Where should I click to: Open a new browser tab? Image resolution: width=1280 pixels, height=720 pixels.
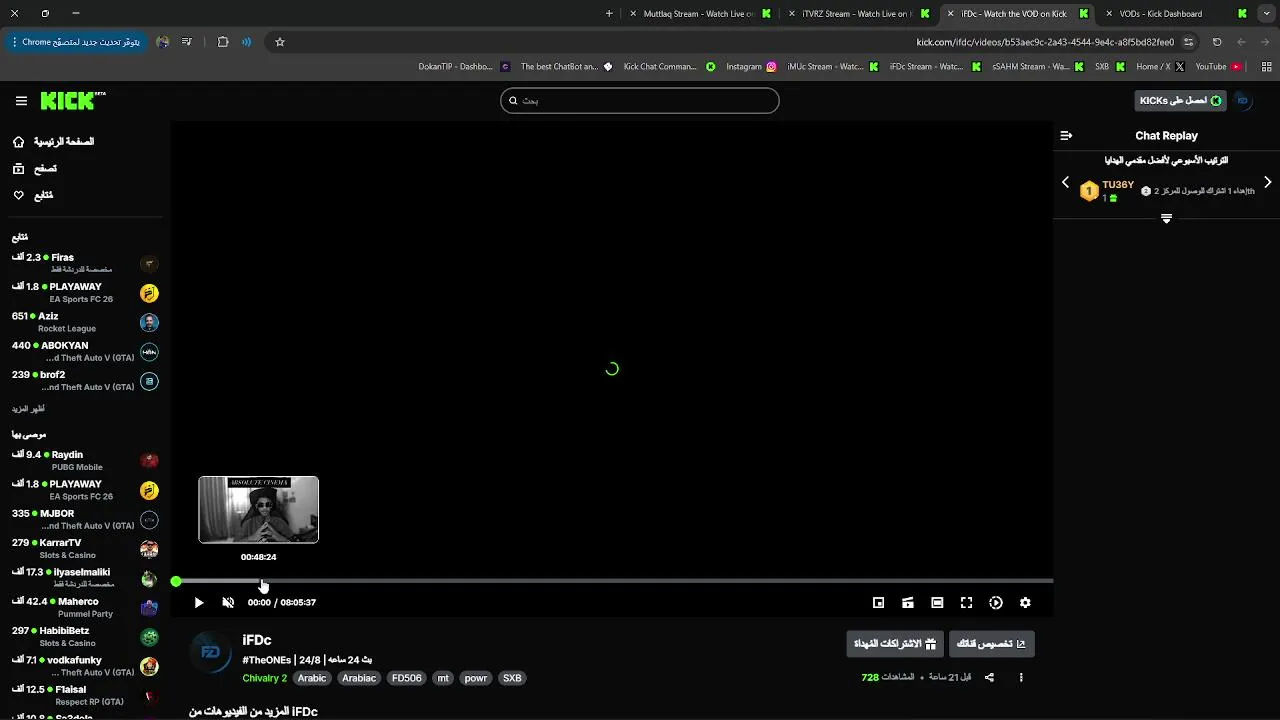(609, 14)
